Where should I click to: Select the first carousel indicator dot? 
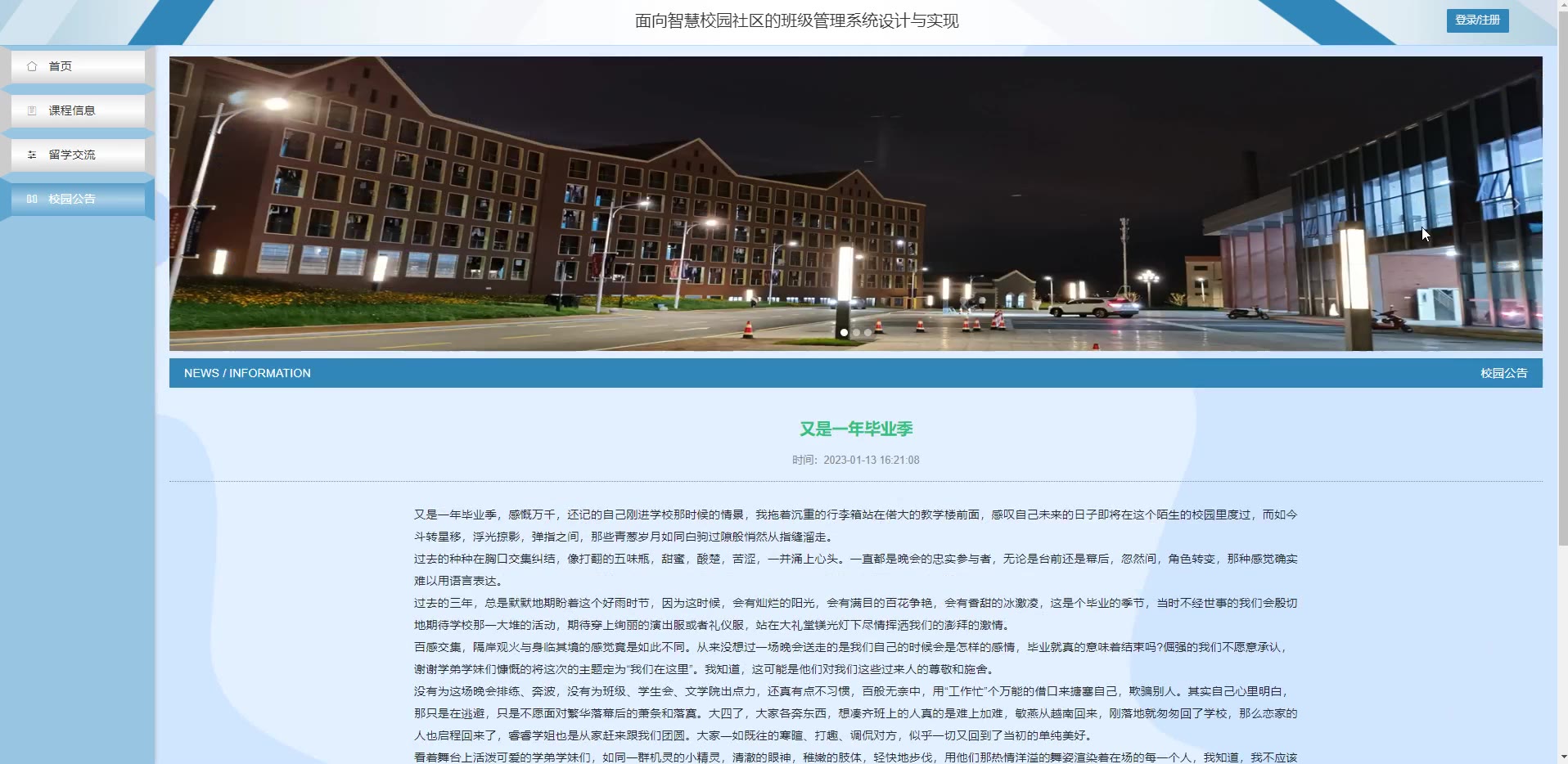pyautogui.click(x=844, y=333)
